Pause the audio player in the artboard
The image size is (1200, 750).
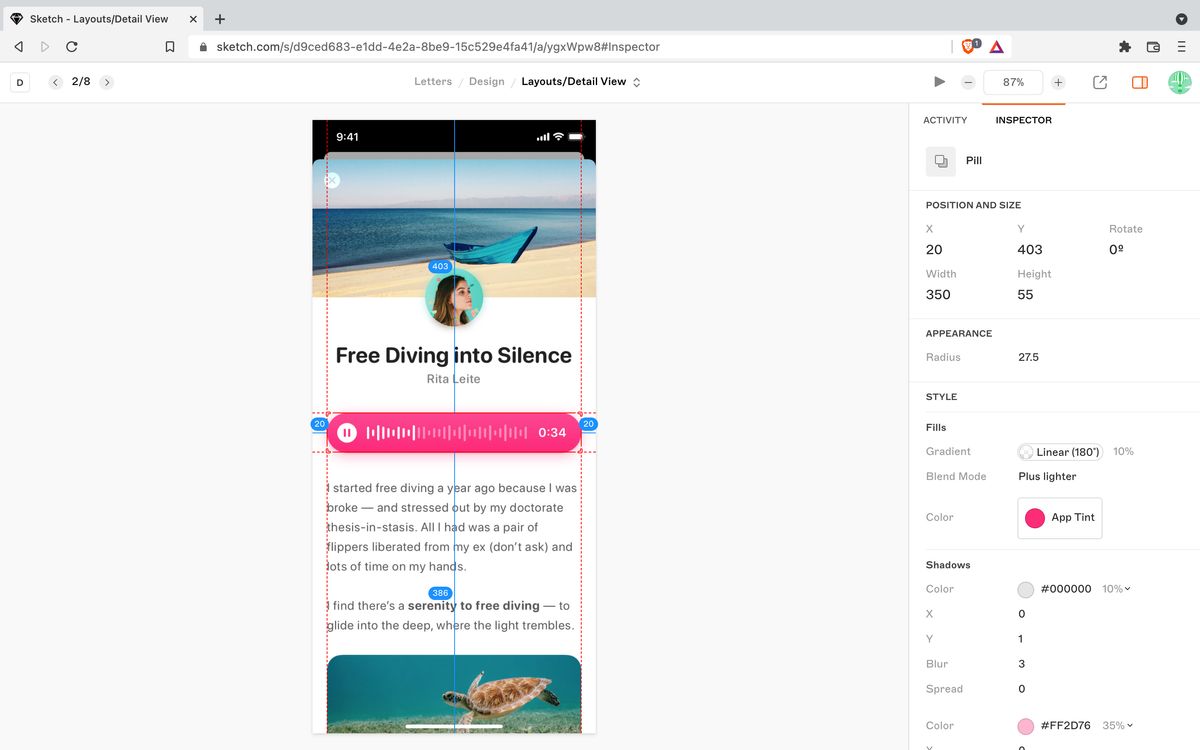pyautogui.click(x=347, y=432)
